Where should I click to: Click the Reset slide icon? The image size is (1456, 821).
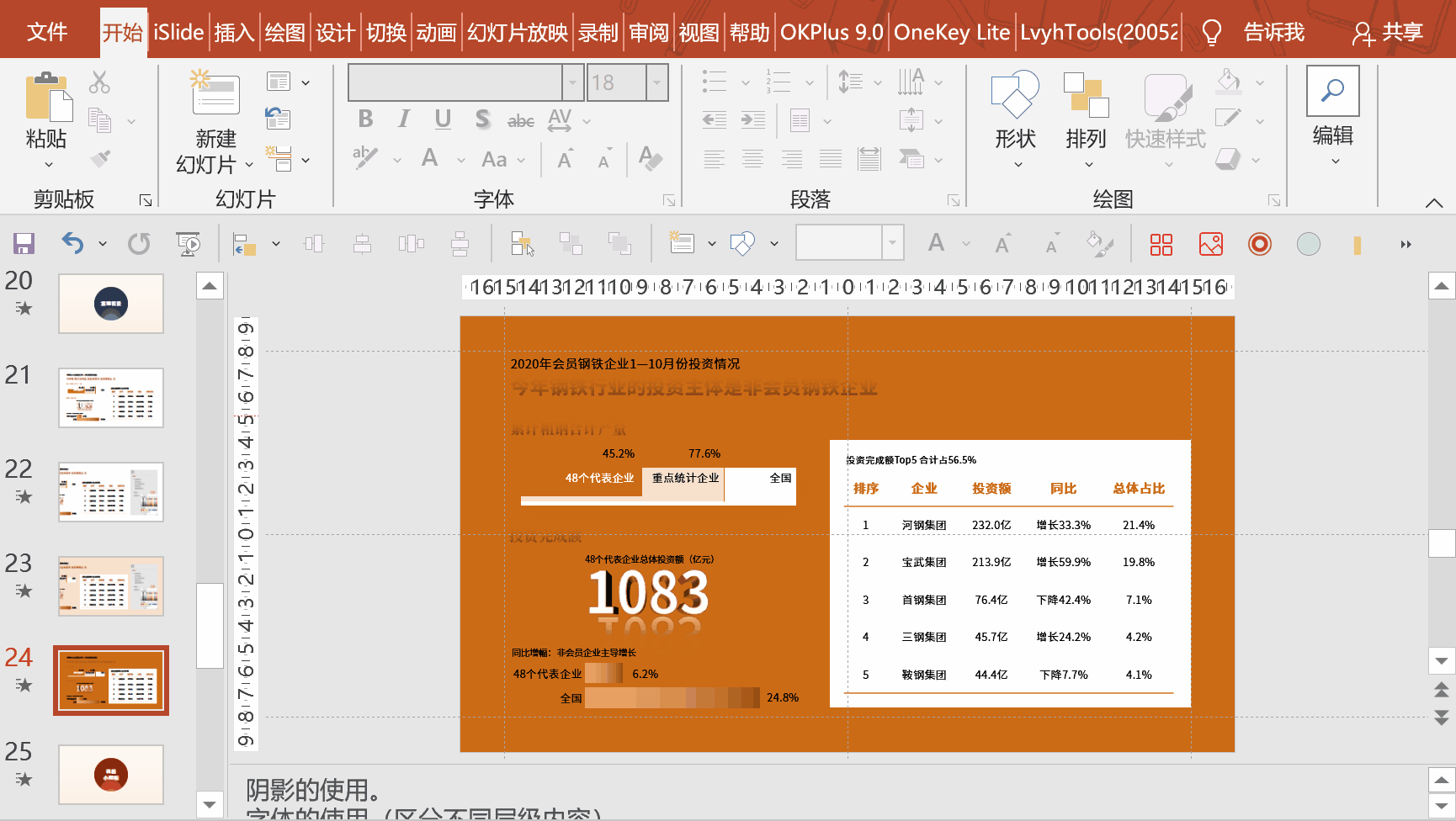(x=278, y=118)
